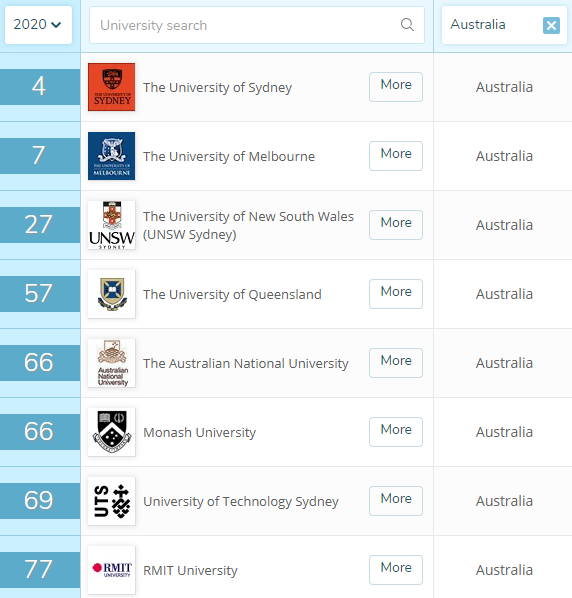Click the UTS logo
This screenshot has height=598, width=572.
(x=112, y=501)
